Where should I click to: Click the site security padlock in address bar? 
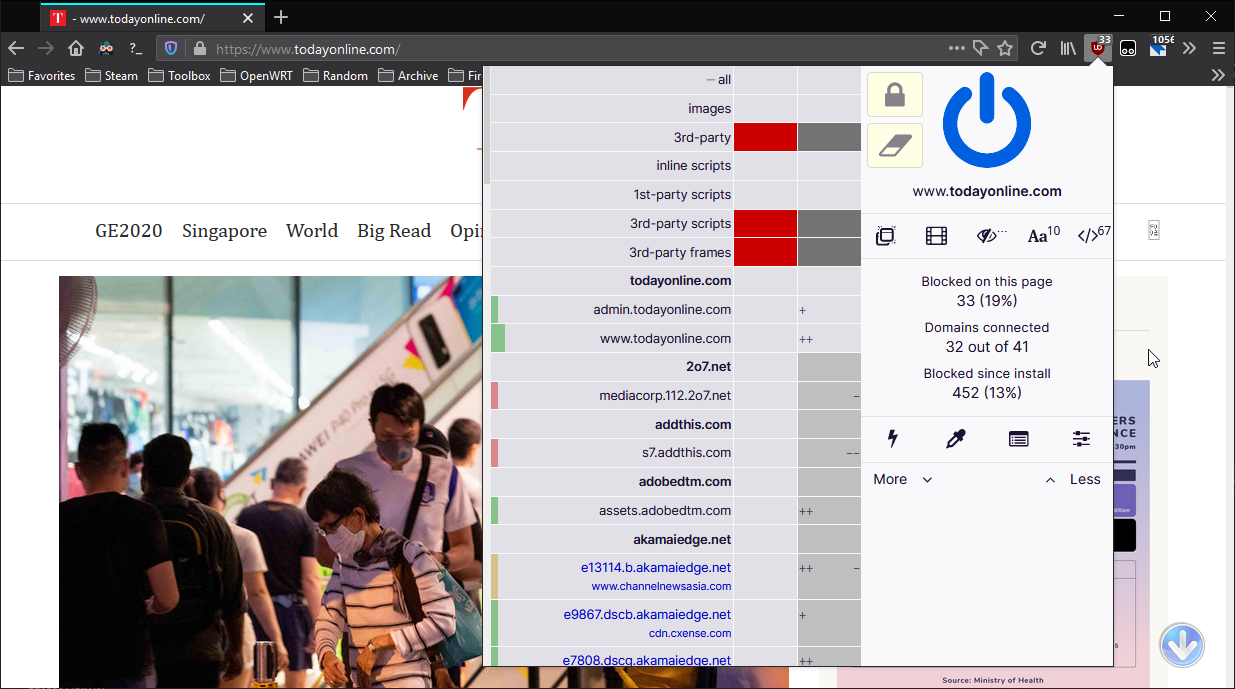click(x=200, y=48)
